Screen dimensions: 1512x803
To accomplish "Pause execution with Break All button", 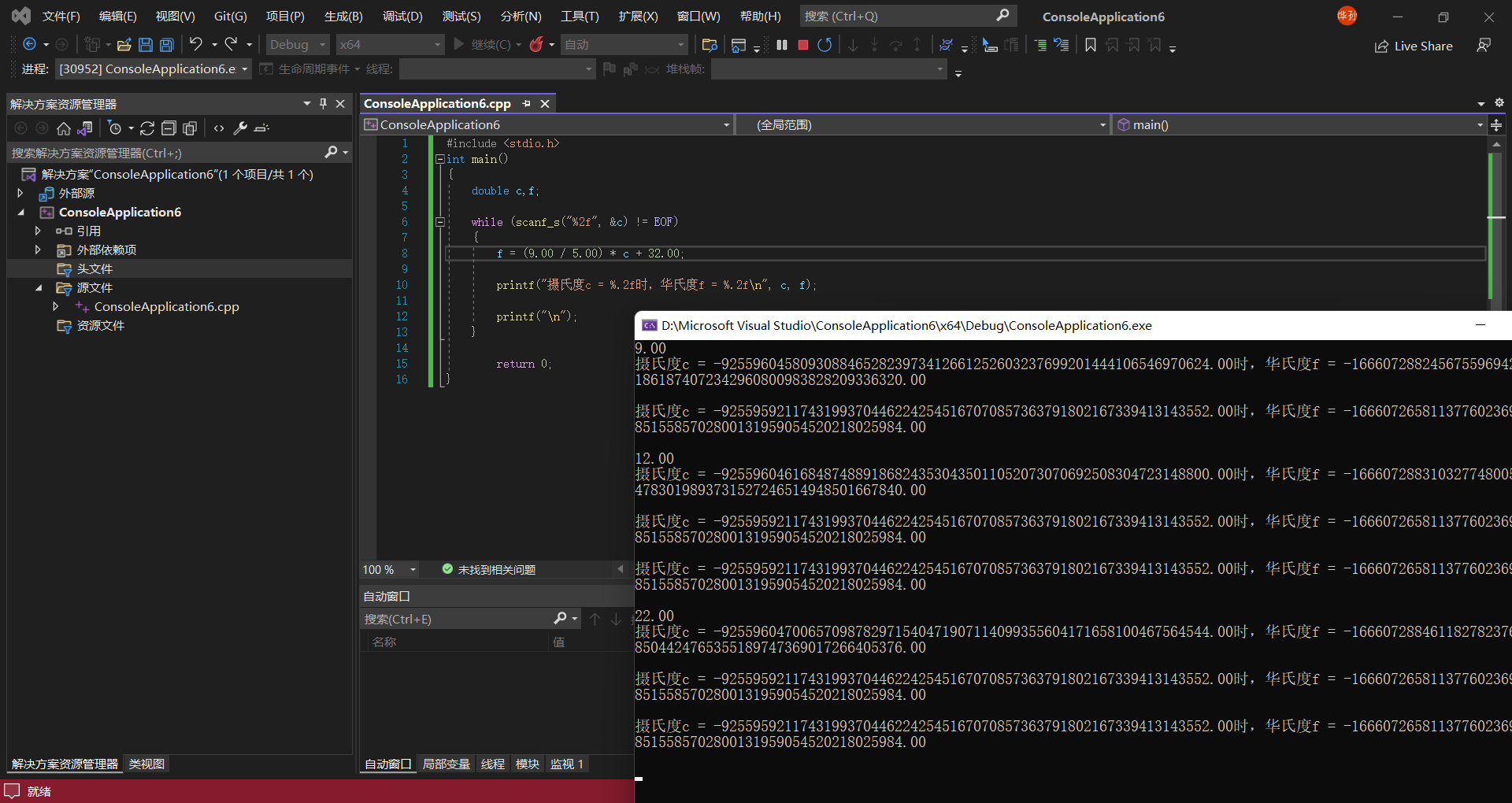I will click(x=782, y=45).
